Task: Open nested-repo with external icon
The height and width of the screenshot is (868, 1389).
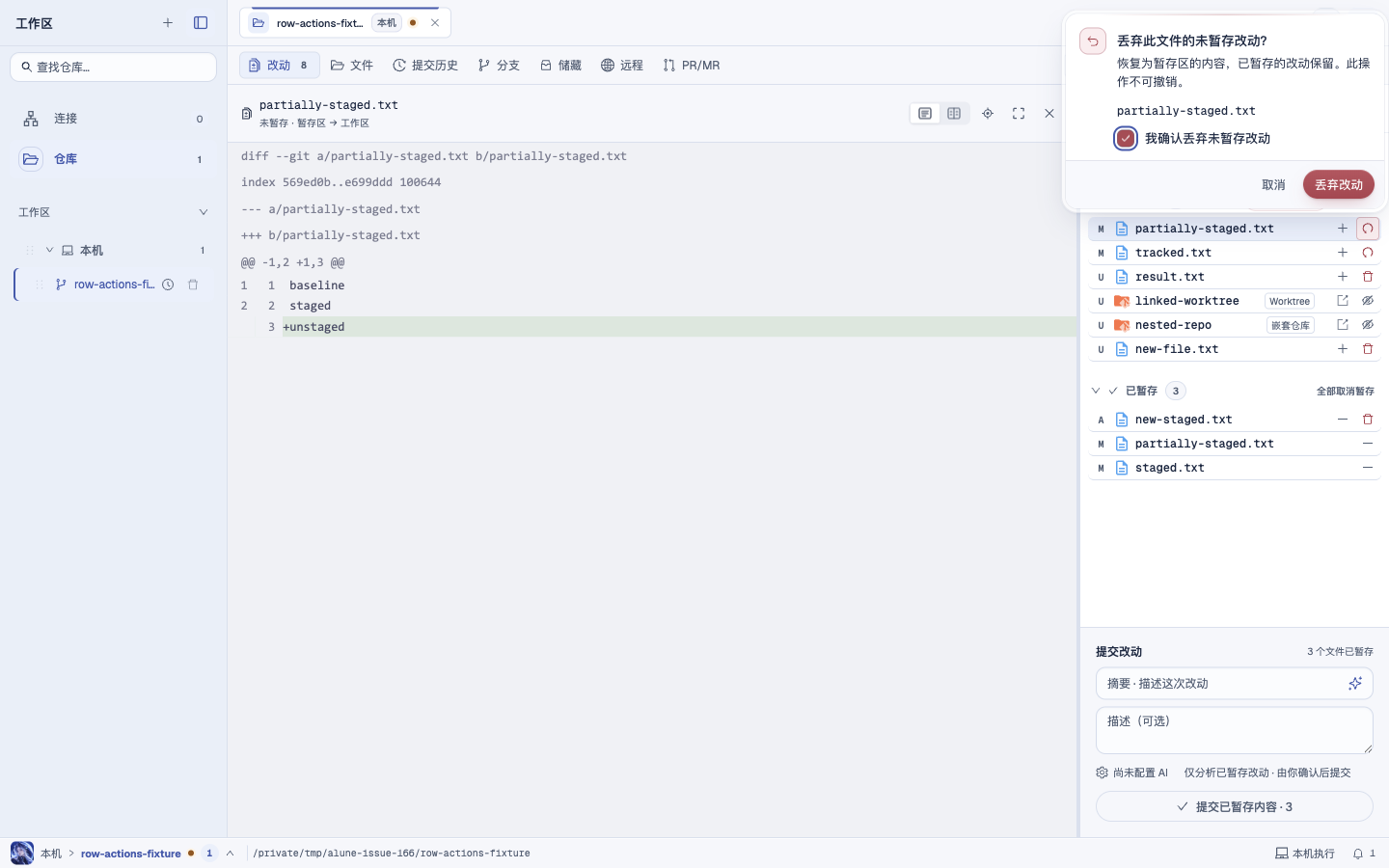Action: pyautogui.click(x=1343, y=325)
